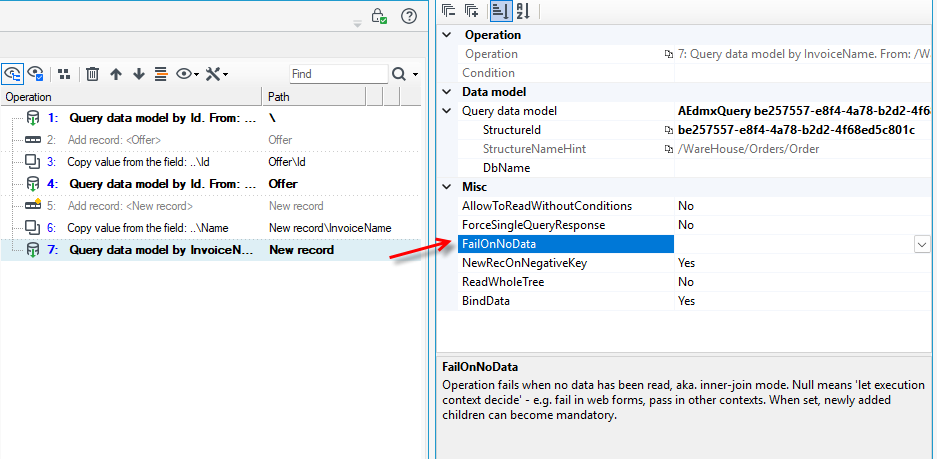This screenshot has height=459, width=937.
Task: Click the NewRecOnNegativeKey Yes value
Action: pos(687,263)
